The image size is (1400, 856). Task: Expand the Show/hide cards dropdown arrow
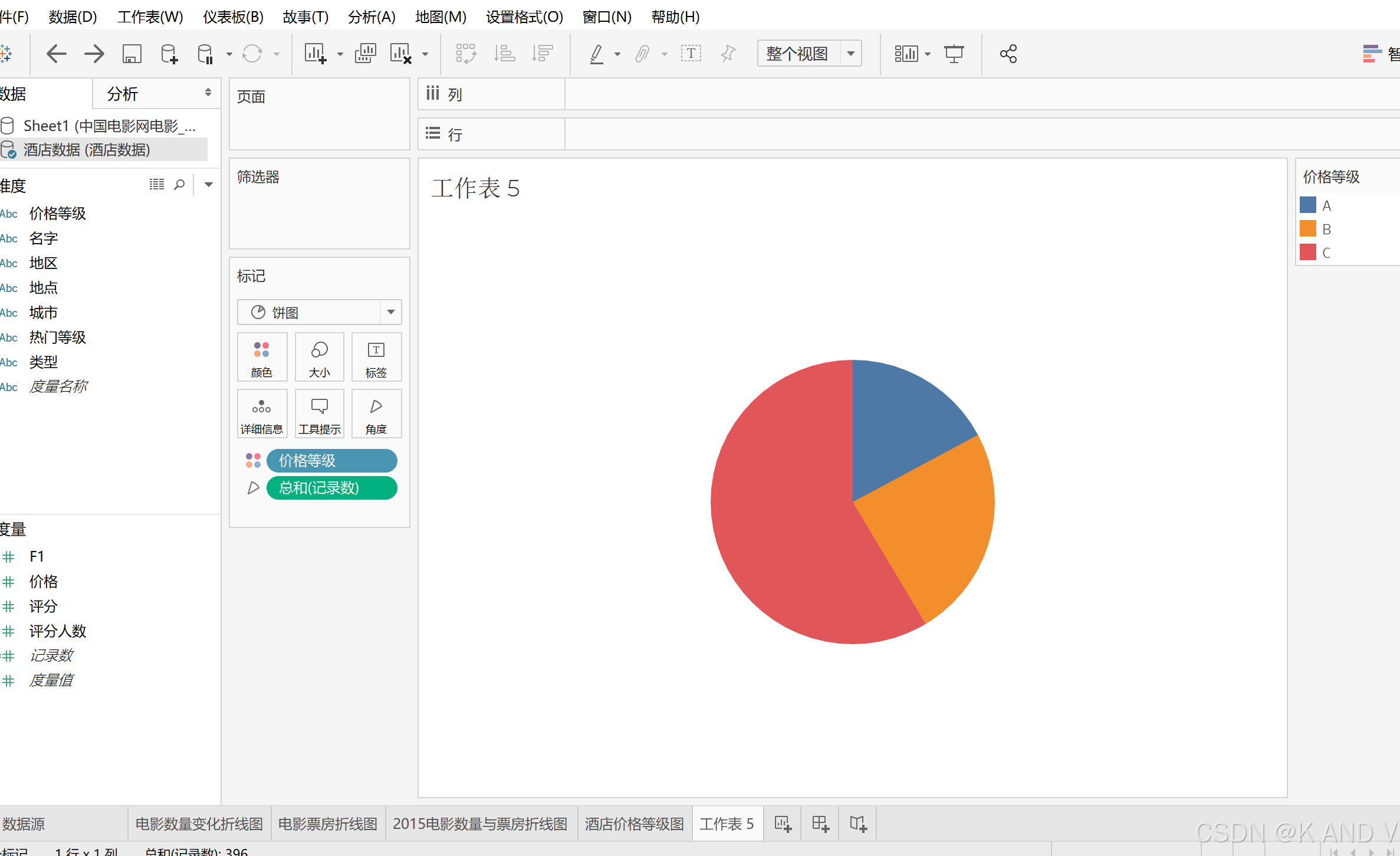(x=928, y=54)
